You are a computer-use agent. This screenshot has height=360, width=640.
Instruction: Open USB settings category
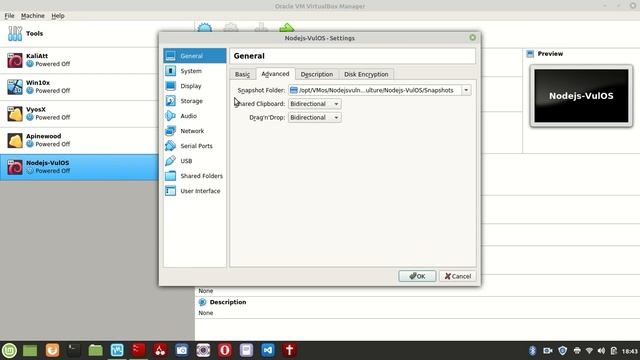tap(195, 161)
